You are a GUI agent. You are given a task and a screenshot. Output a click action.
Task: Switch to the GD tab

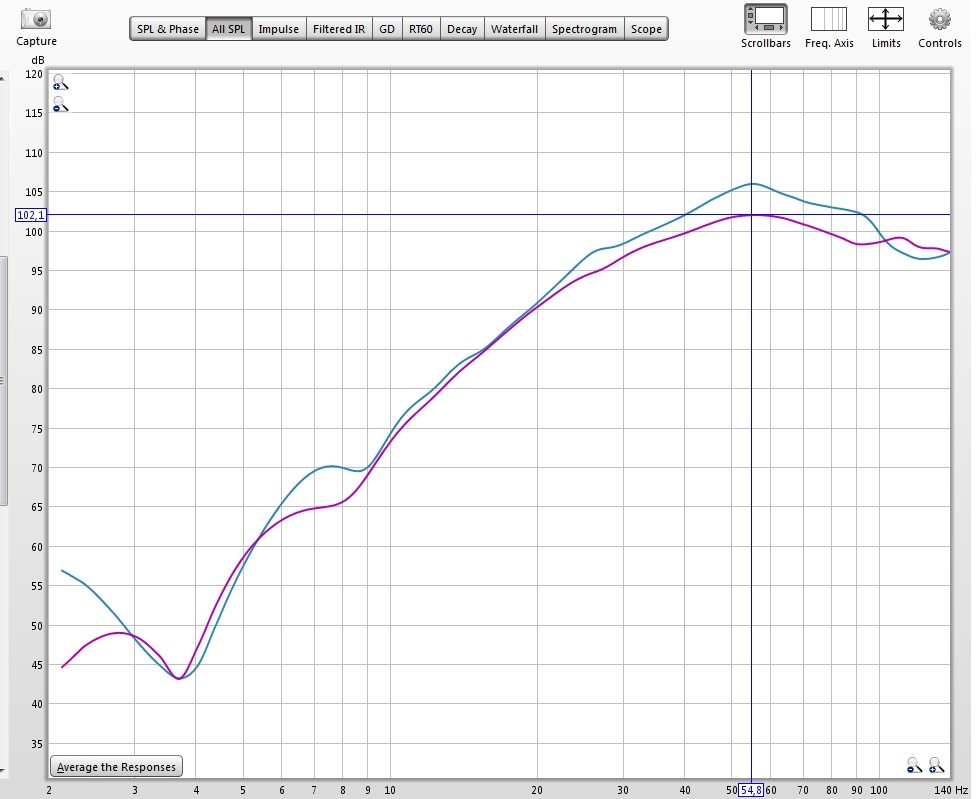387,29
